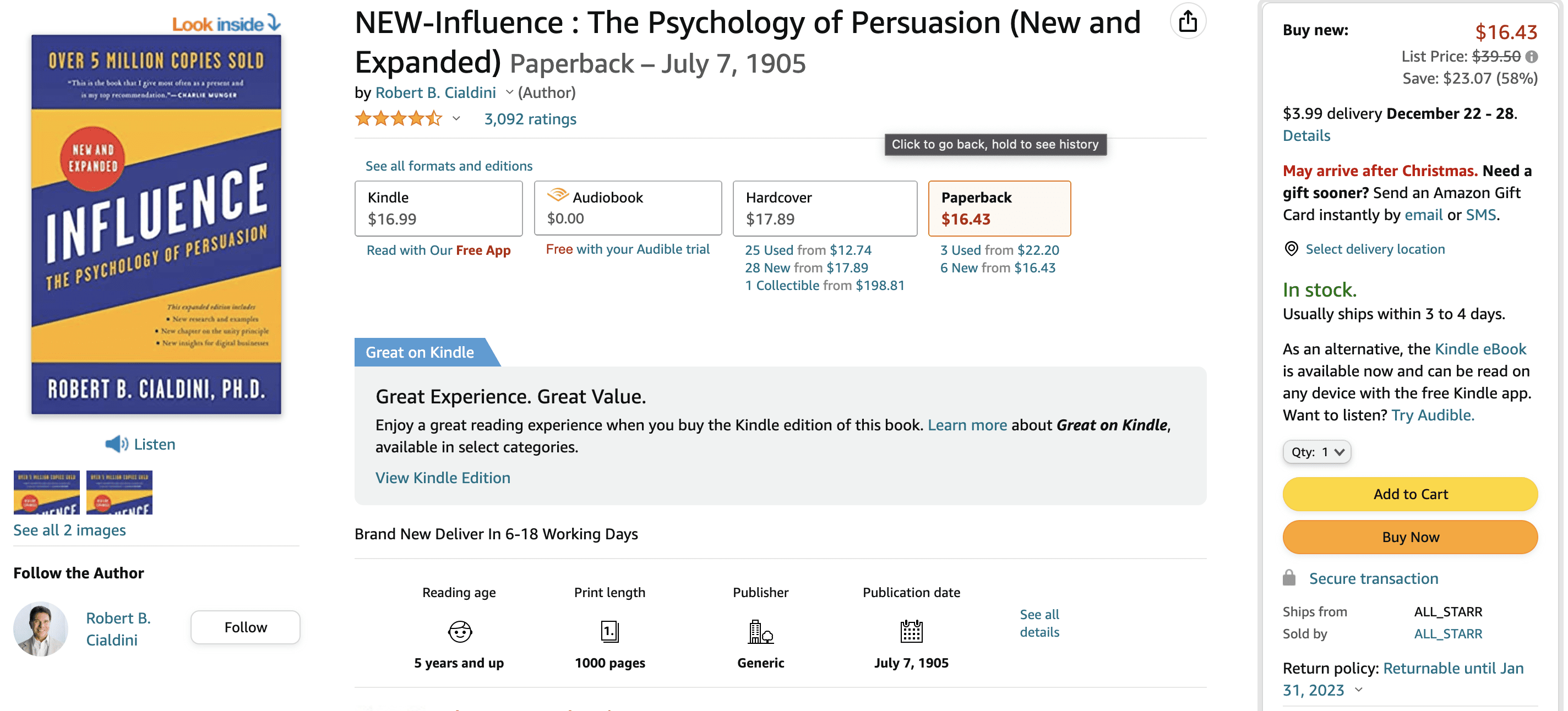This screenshot has height=711, width=1568.
Task: Select the Audiobook format option
Action: (x=628, y=208)
